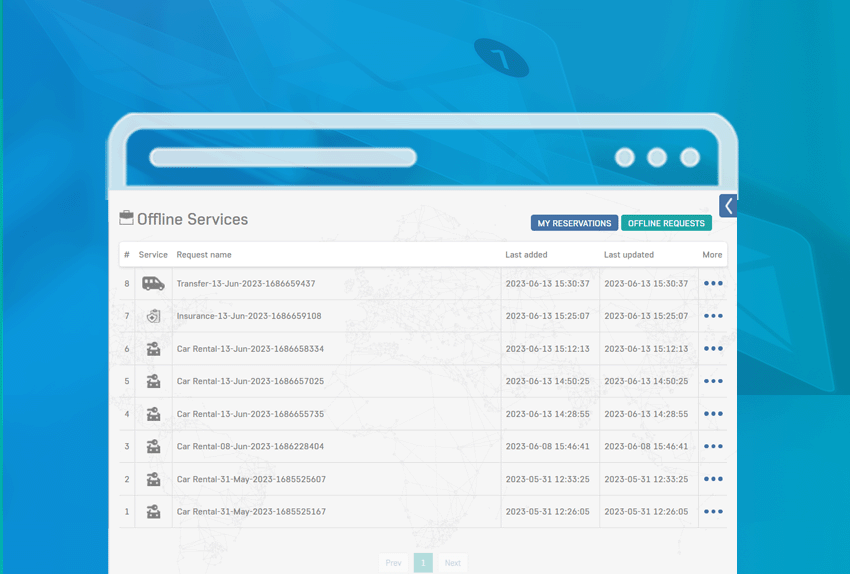This screenshot has height=574, width=850.
Task: Click last updated time 2023-05-31 12:26:05
Action: coord(646,512)
